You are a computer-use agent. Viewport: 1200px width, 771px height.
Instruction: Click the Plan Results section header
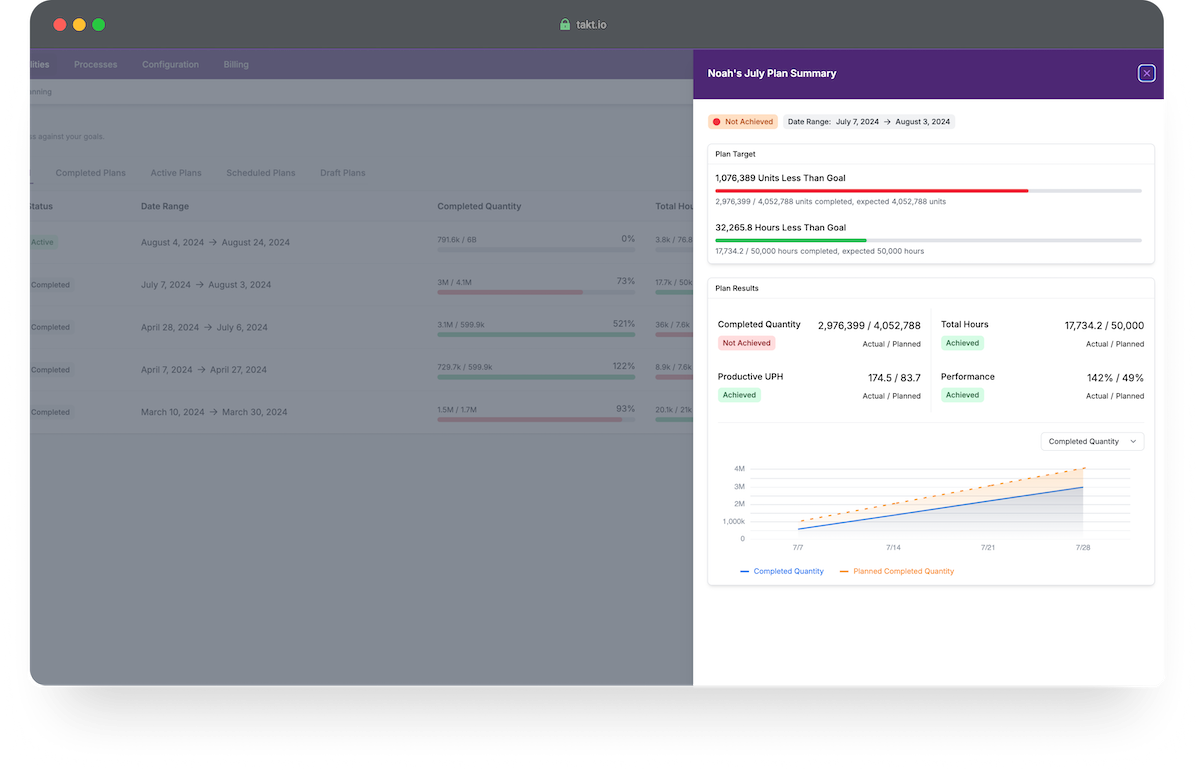pos(737,288)
